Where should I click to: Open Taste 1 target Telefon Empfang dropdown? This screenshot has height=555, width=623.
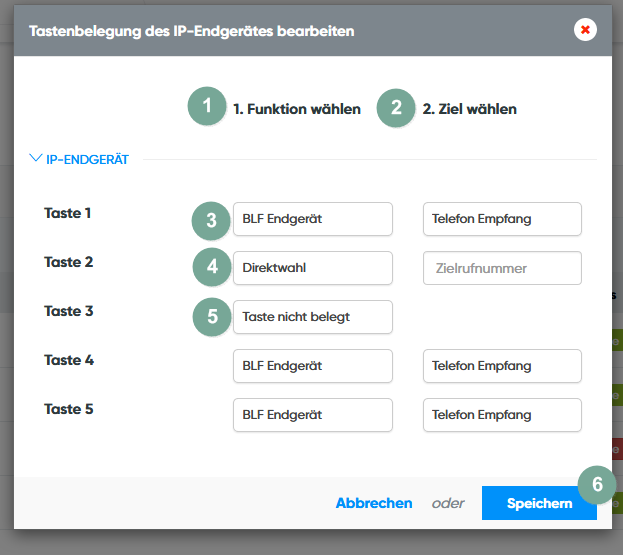(502, 219)
